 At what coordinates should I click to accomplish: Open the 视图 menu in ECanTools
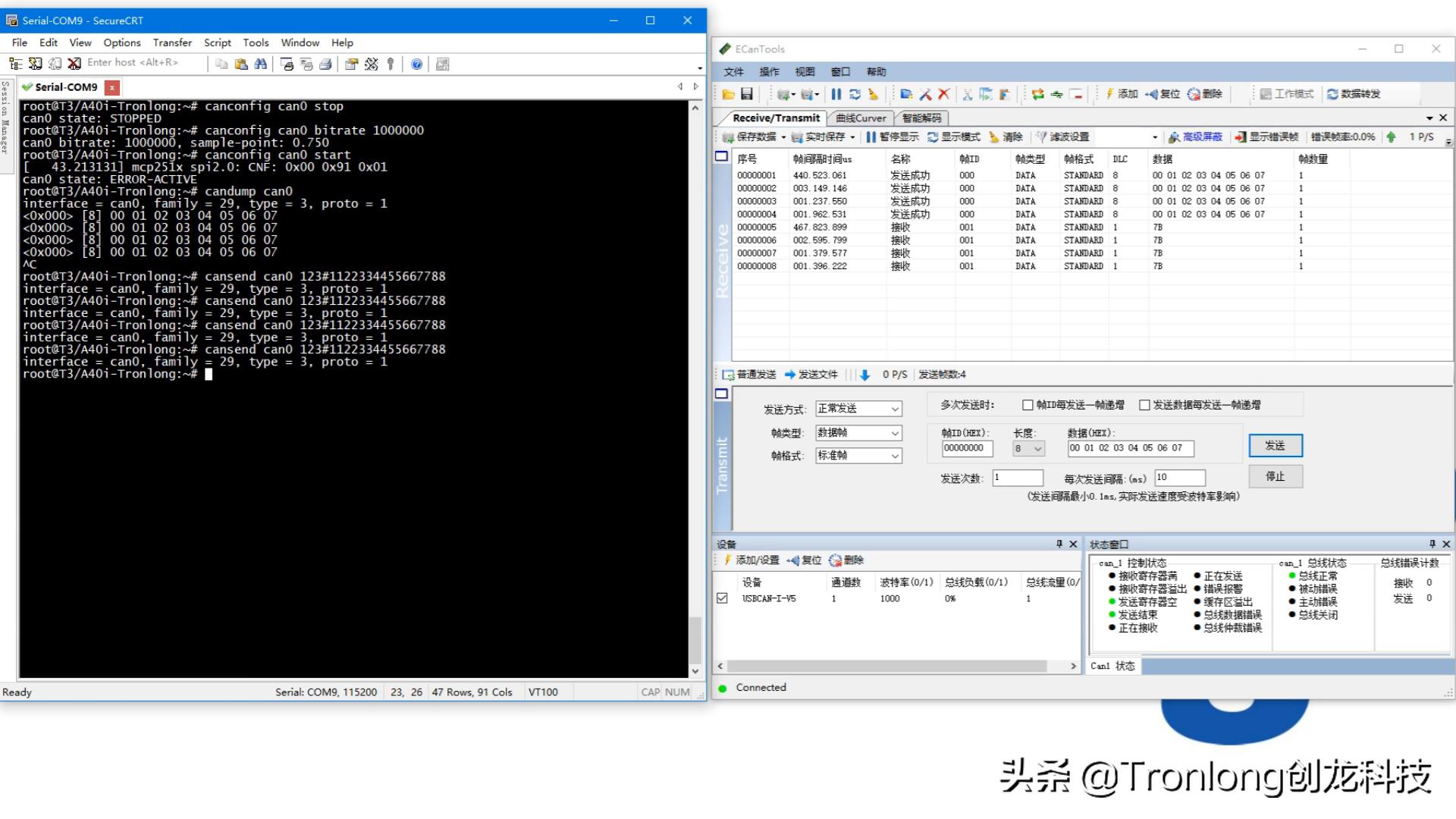805,72
